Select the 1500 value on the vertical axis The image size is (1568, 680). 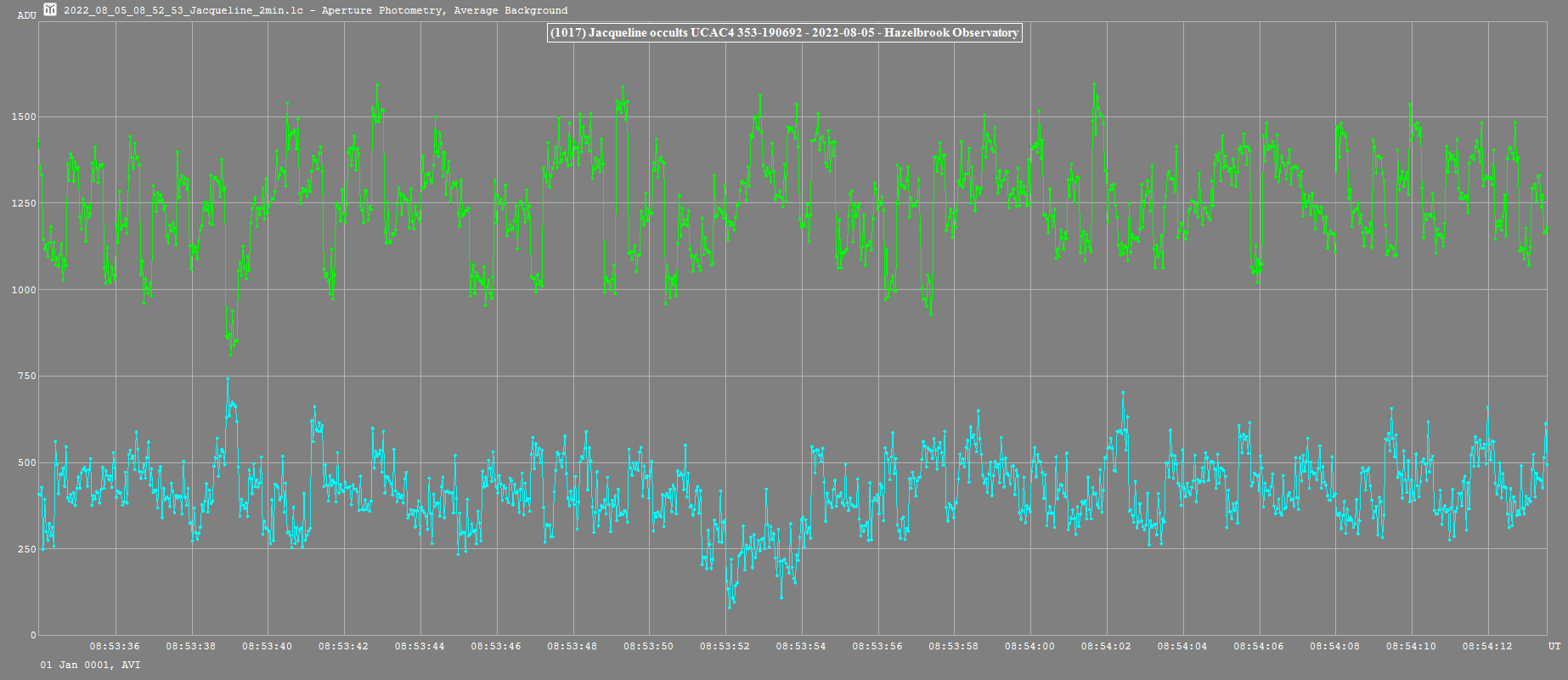point(25,116)
